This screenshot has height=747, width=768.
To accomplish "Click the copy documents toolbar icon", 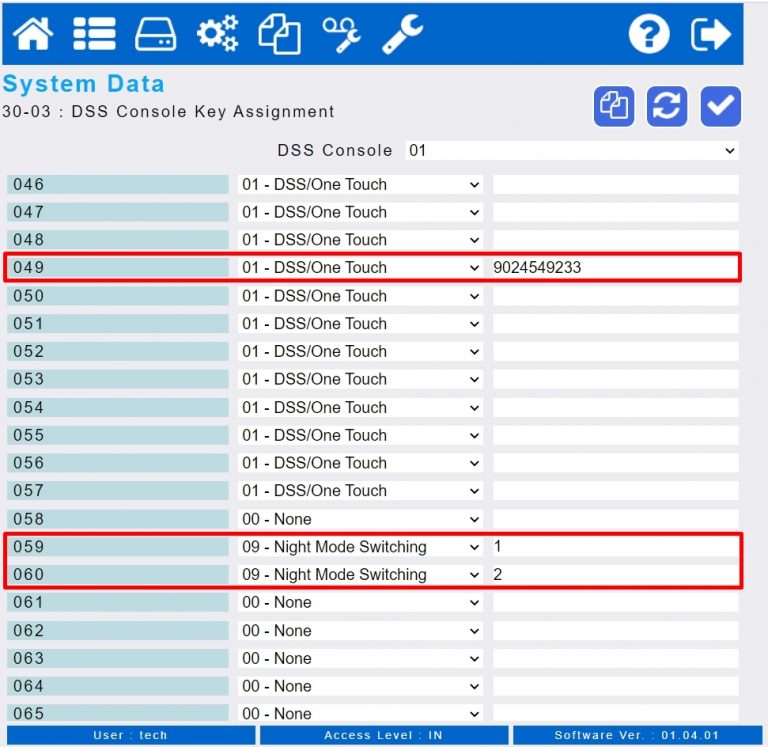I will (x=280, y=34).
